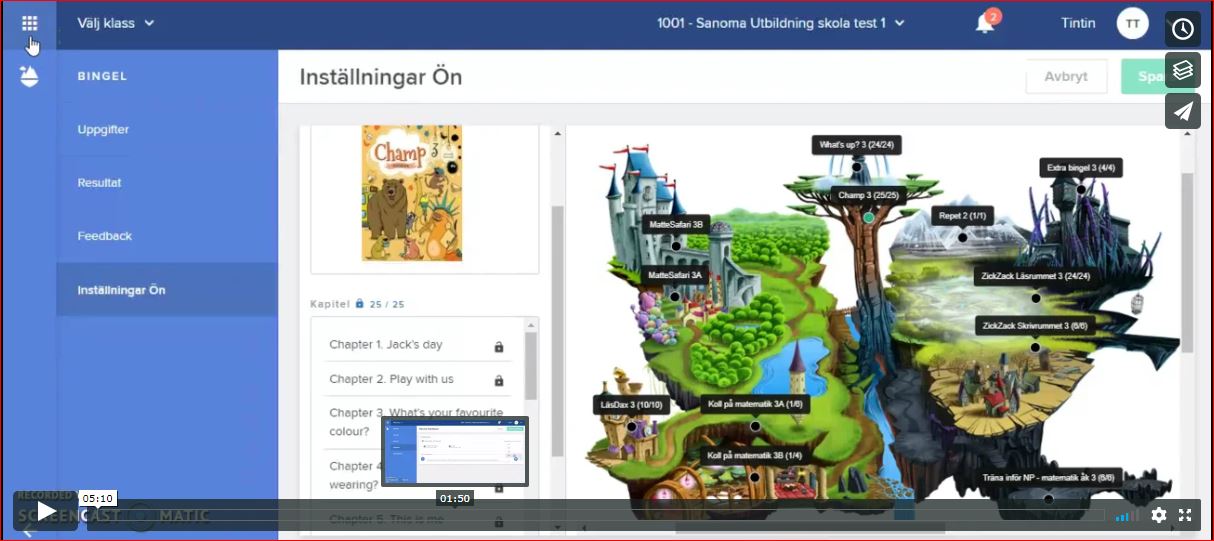Toggle lock for Chapter 1. Jack's day
This screenshot has height=541, width=1214.
click(498, 347)
